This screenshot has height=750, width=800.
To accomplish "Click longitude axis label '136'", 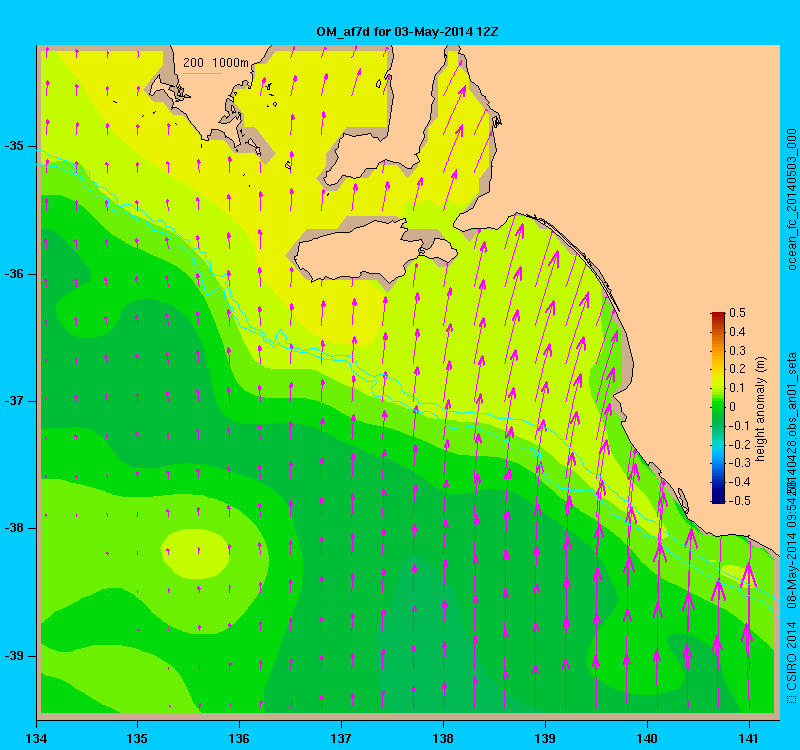I will 239,738.
